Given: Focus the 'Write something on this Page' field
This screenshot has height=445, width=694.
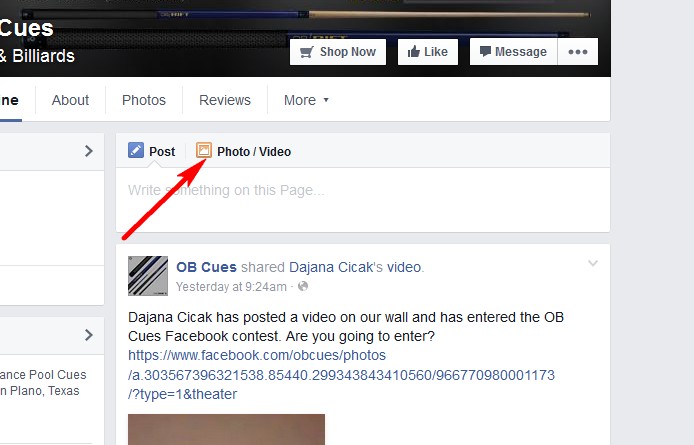Looking at the screenshot, I should tap(362, 199).
